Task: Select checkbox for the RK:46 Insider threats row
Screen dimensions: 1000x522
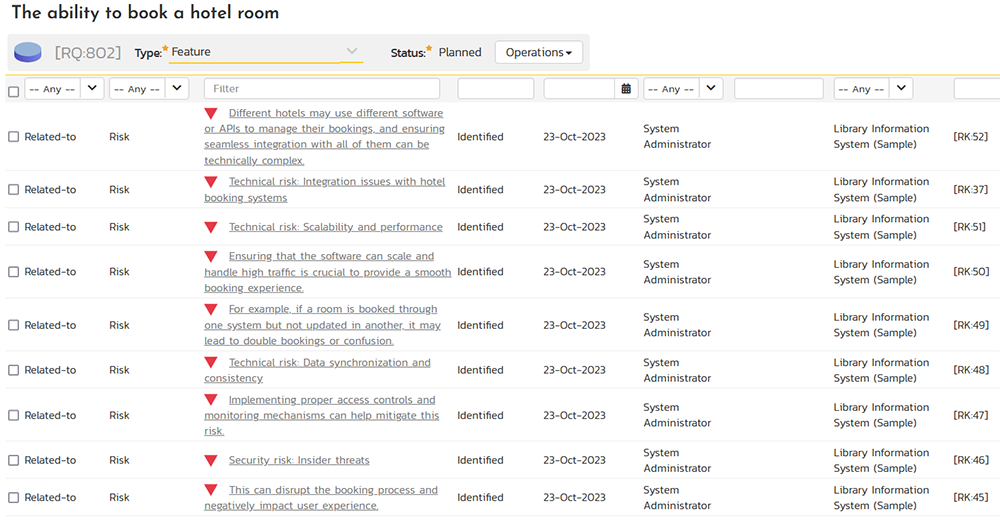Action: [x=13, y=461]
